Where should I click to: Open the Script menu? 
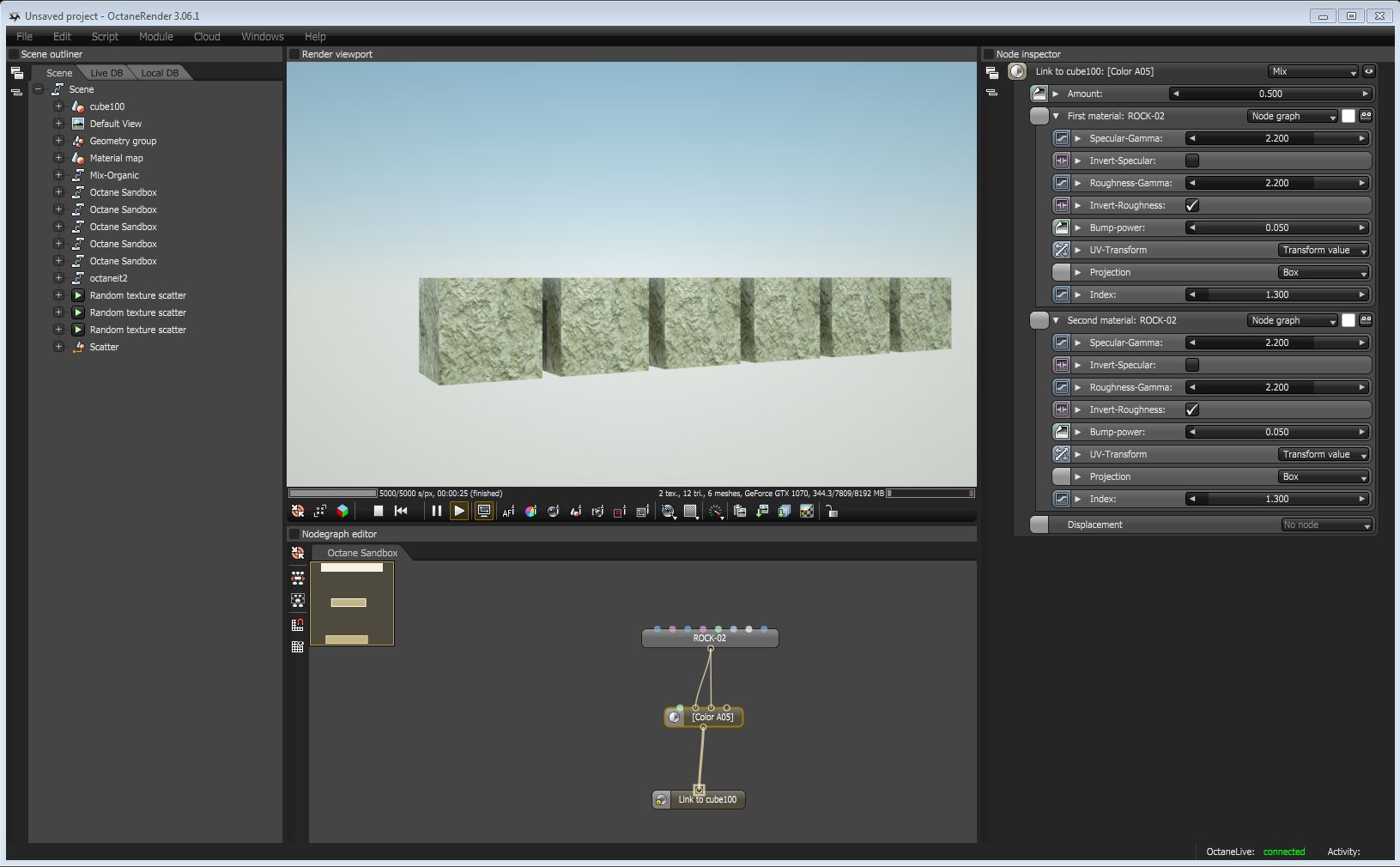coord(105,37)
